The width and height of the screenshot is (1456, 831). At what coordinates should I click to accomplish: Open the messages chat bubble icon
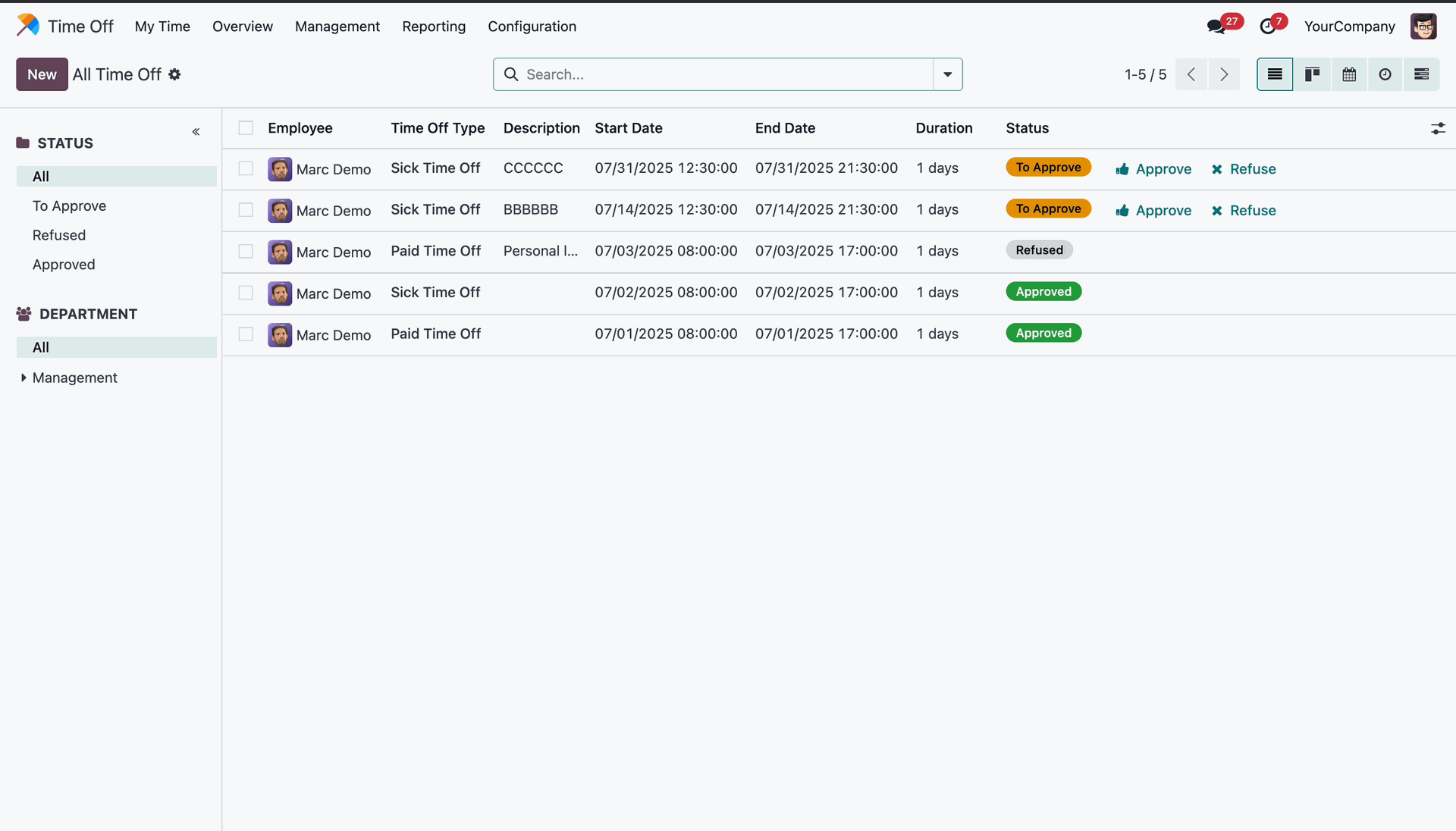1216,27
